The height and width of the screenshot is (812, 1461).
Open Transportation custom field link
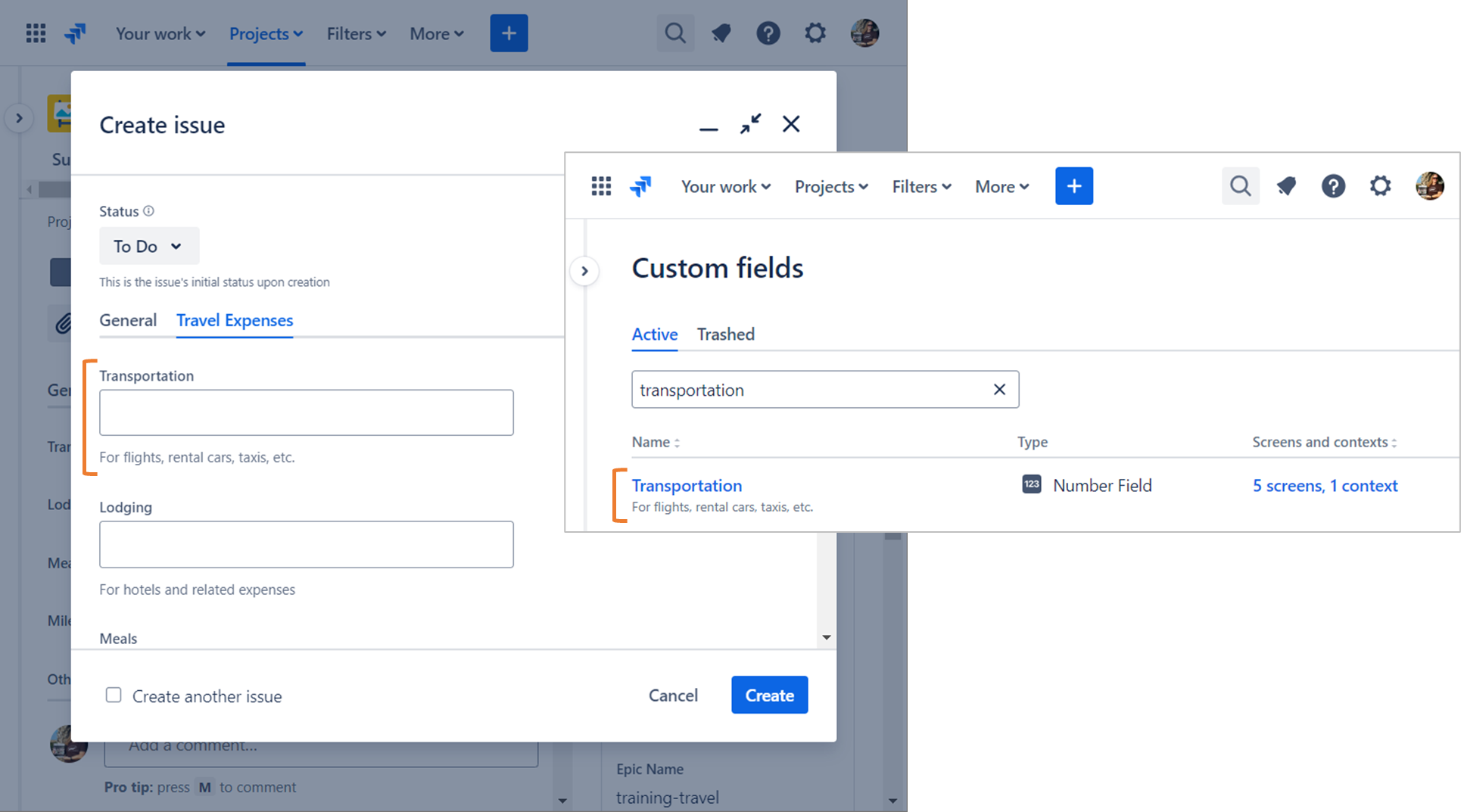(x=687, y=485)
